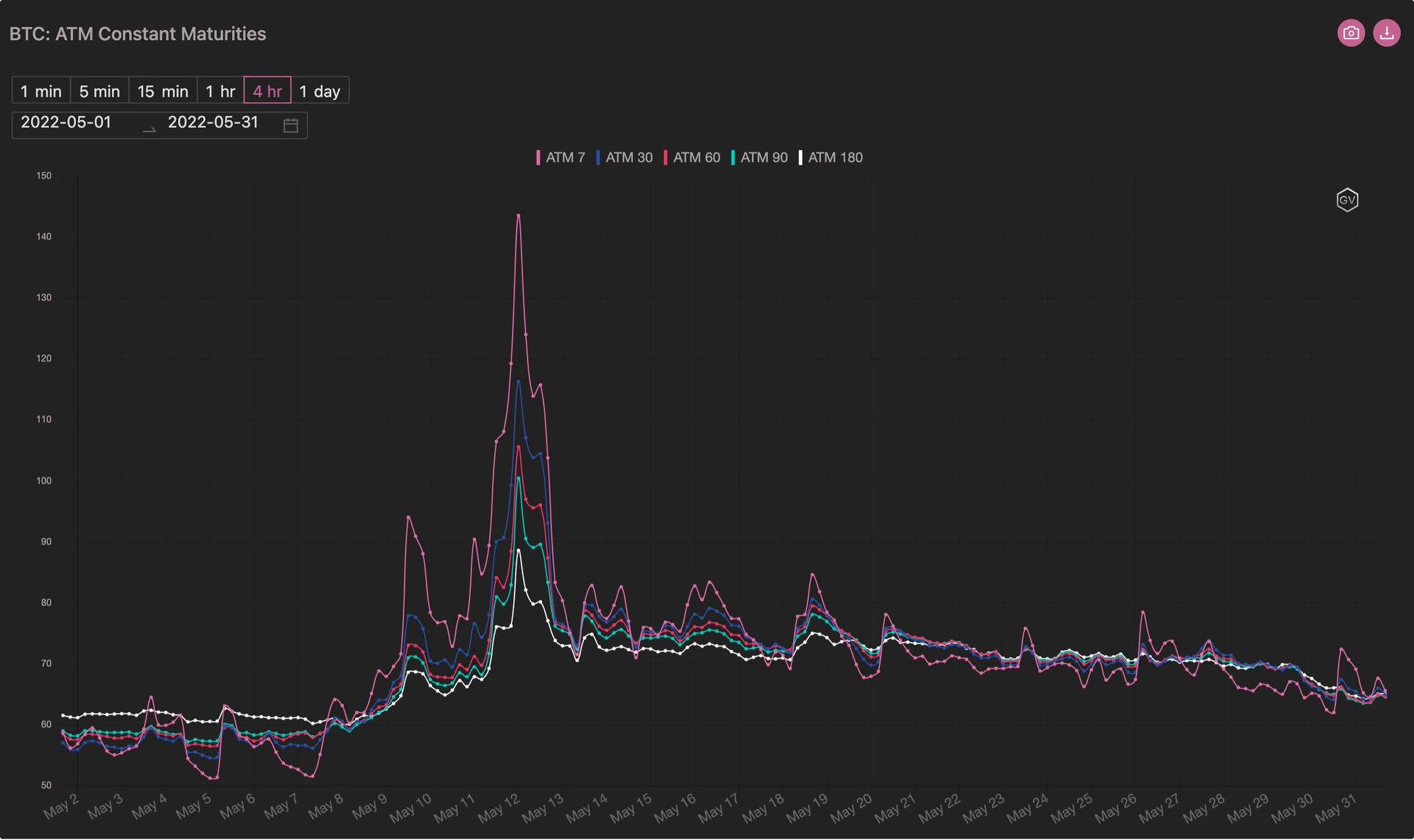Screen dimensions: 1414x840
Task: Click the end date field showing 2022-05-31
Action: 213,123
